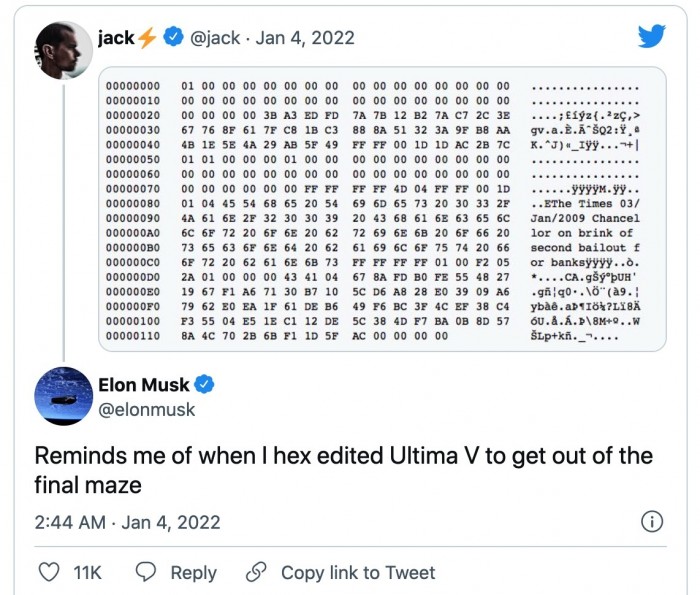
Task: Click "Copy link to Tweet" text
Action: 358,572
